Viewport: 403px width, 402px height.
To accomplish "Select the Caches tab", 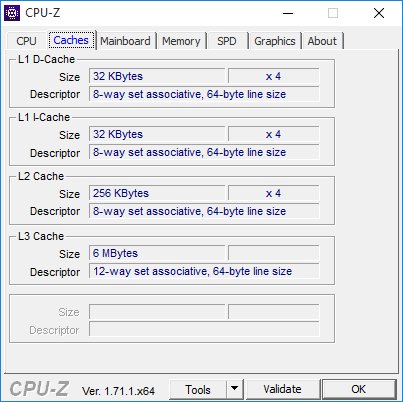I will point(71,40).
